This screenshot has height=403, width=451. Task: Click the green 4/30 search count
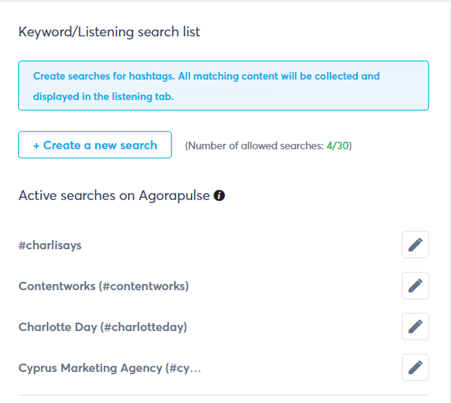pyautogui.click(x=337, y=146)
